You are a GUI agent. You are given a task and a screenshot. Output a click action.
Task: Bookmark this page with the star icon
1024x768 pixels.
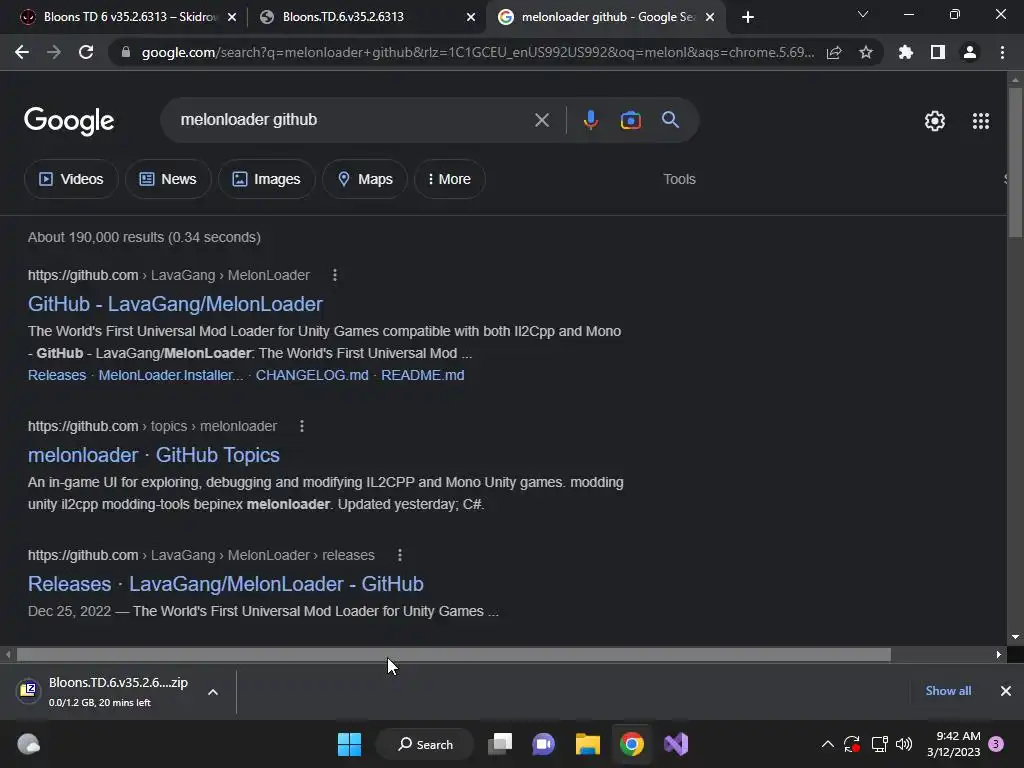click(x=866, y=52)
